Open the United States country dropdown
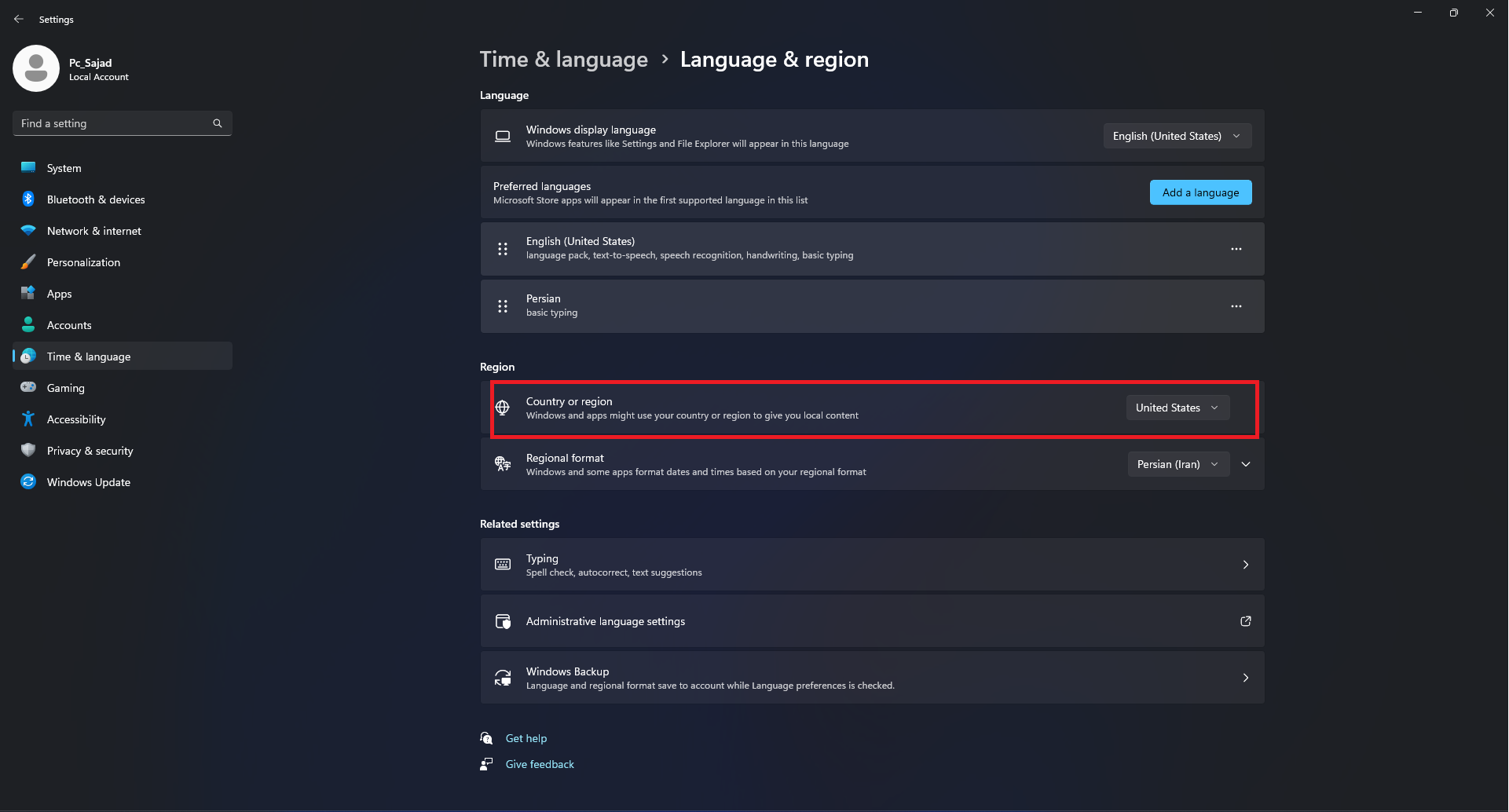The image size is (1509, 812). 1178,408
